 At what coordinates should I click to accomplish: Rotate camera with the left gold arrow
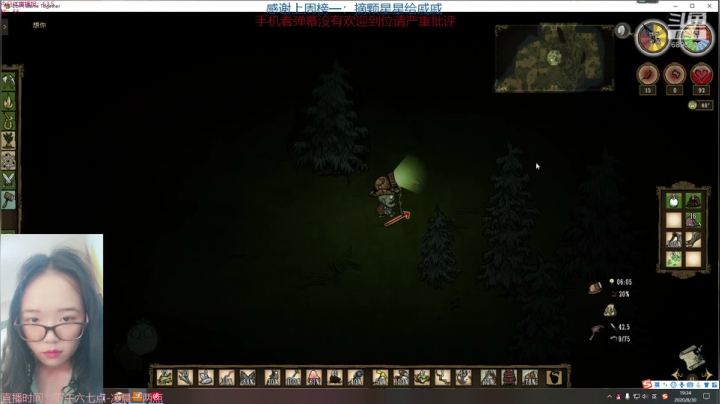(x=678, y=374)
